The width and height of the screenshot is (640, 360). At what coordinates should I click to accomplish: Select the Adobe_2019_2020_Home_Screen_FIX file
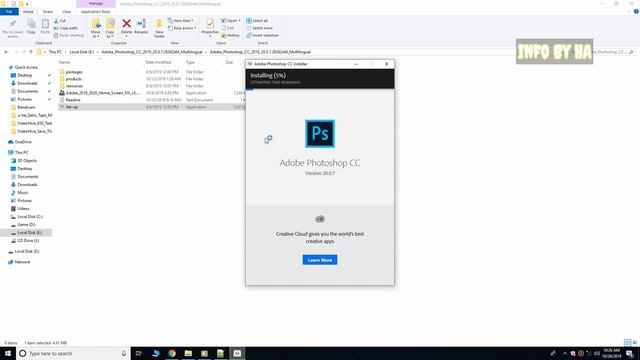pos(102,93)
